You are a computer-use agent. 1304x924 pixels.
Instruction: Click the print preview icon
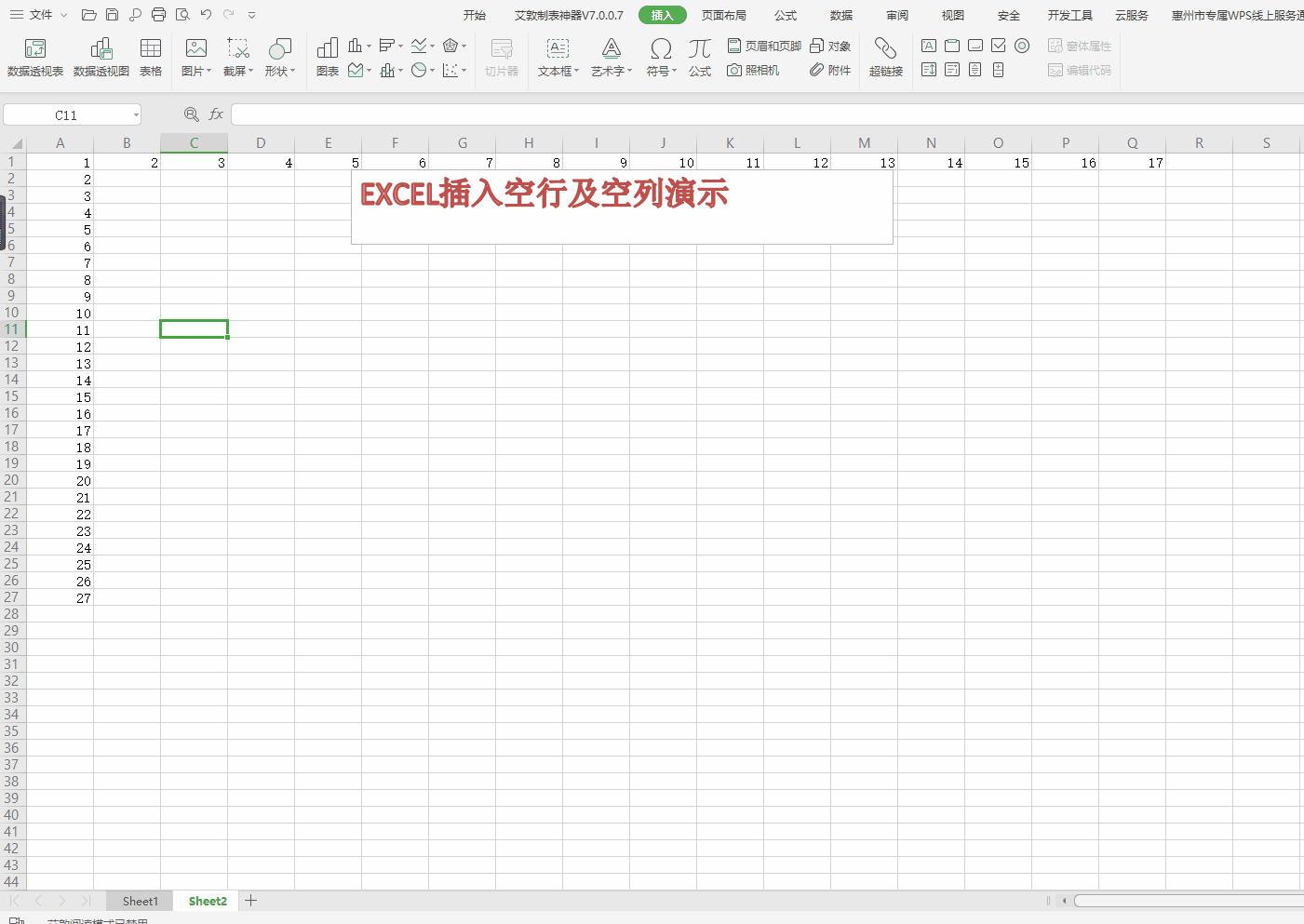point(182,15)
